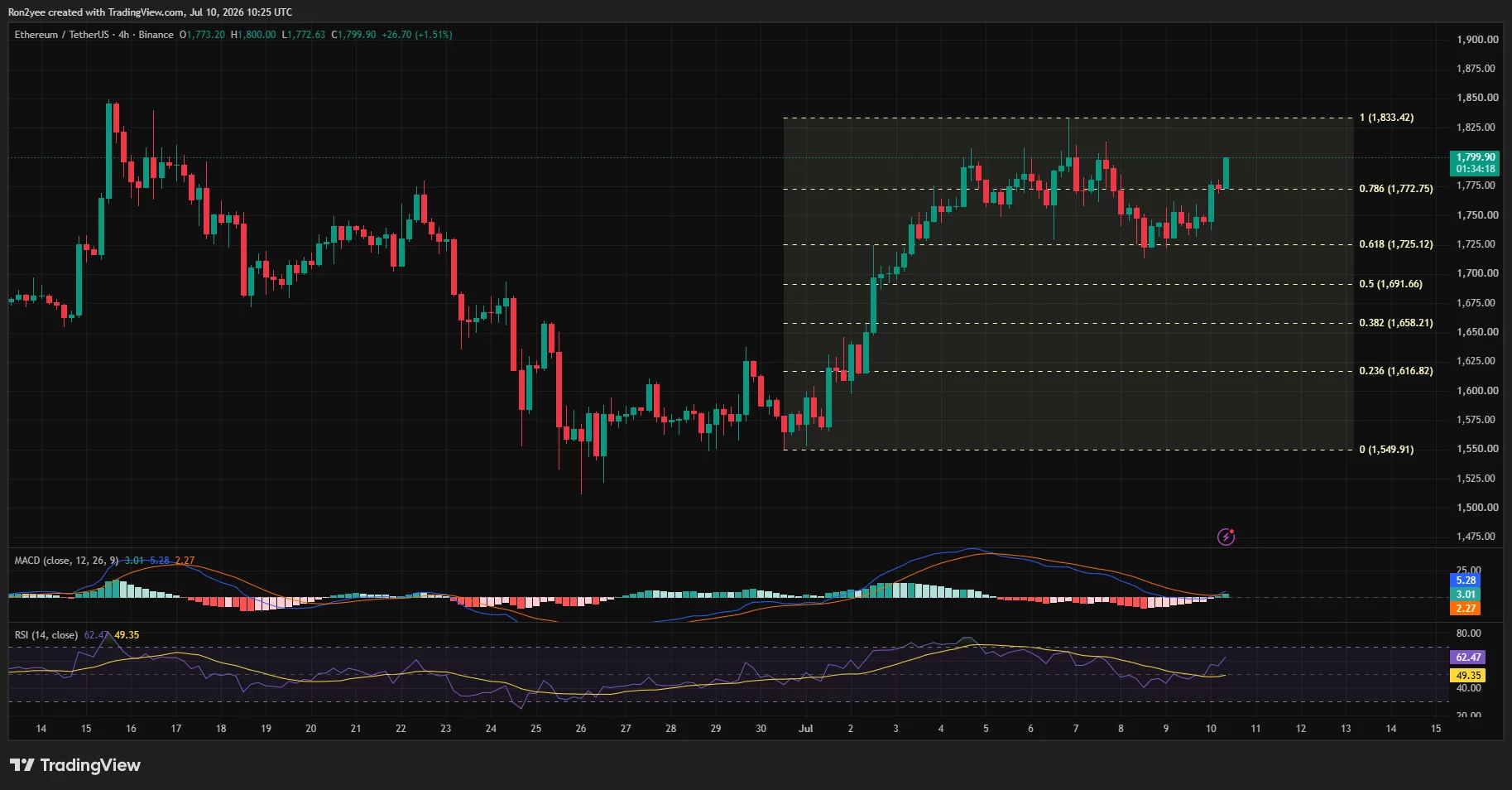Click the TradingView logo at bottom left

[75, 765]
